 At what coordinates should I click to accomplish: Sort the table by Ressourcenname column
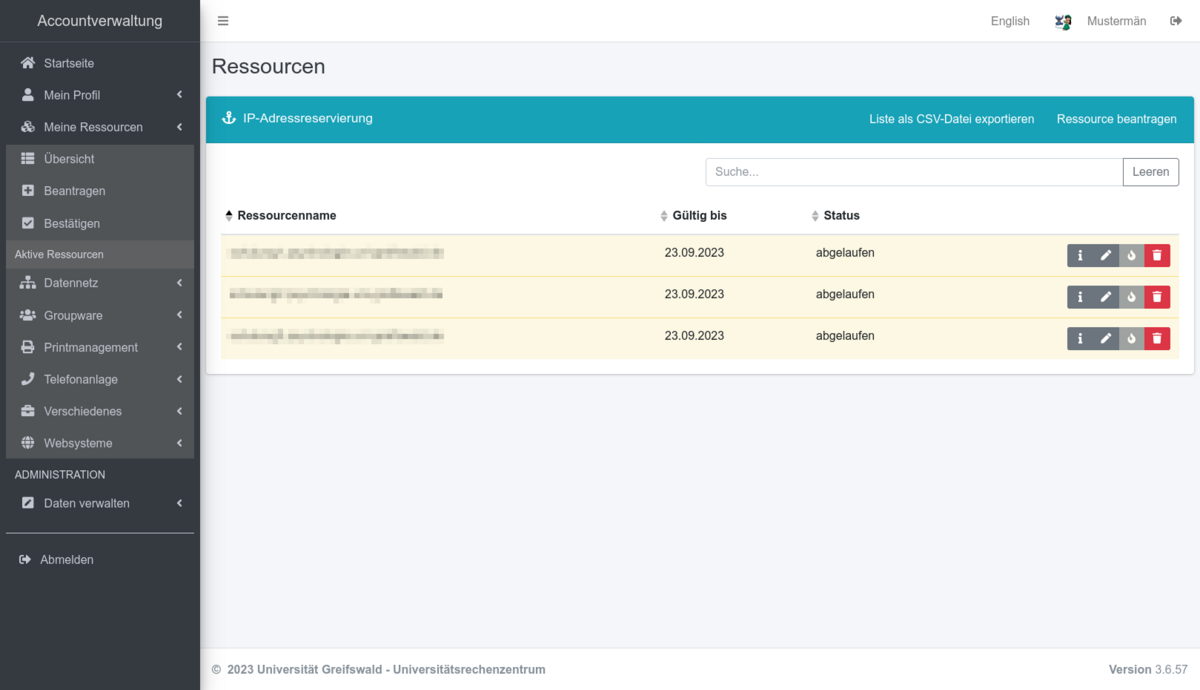pyautogui.click(x=286, y=216)
